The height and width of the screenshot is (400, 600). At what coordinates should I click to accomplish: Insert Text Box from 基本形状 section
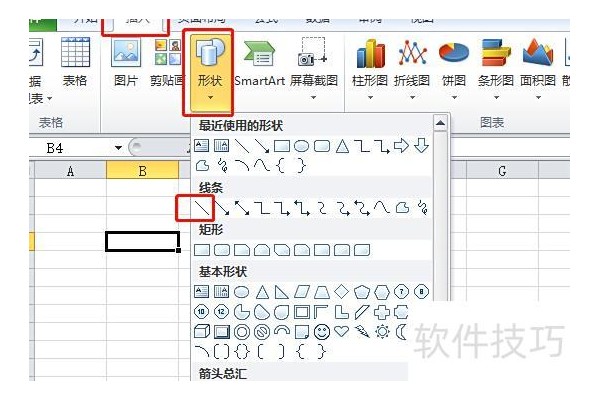[x=202, y=292]
